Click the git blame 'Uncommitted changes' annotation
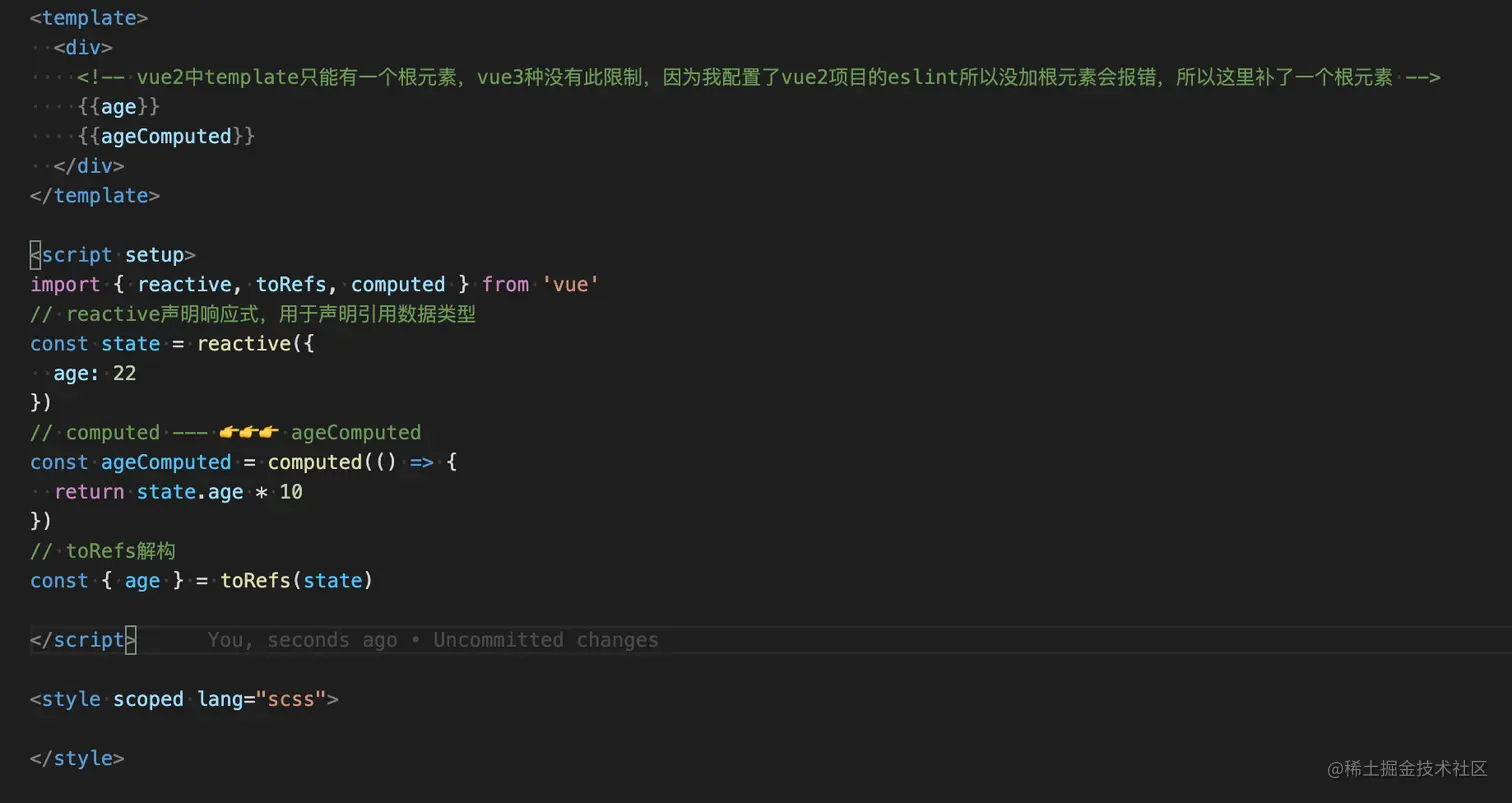The height and width of the screenshot is (803, 1512). [x=545, y=640]
